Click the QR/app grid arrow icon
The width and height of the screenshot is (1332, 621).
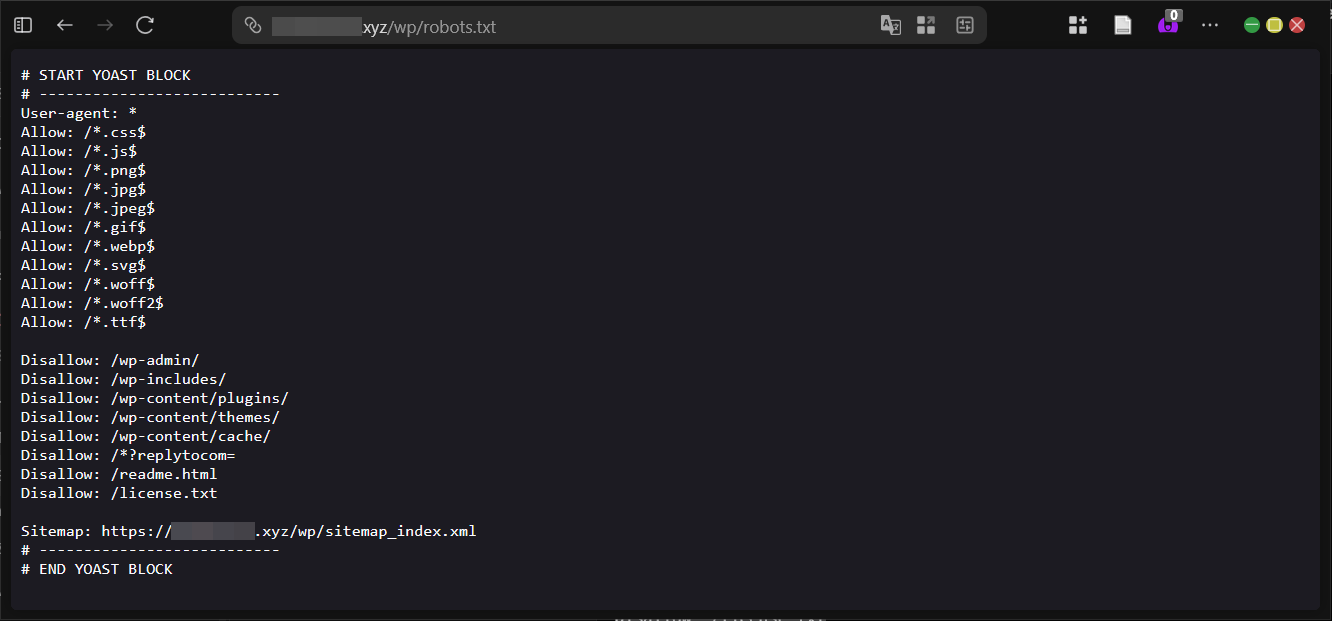(x=926, y=26)
